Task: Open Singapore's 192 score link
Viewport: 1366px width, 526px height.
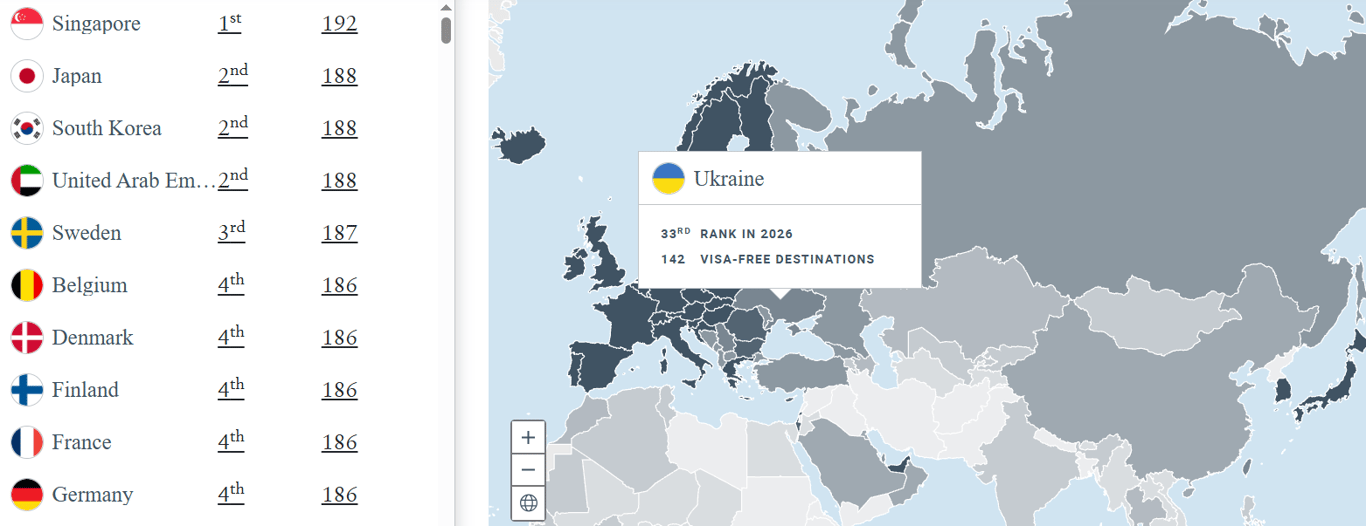Action: [340, 24]
